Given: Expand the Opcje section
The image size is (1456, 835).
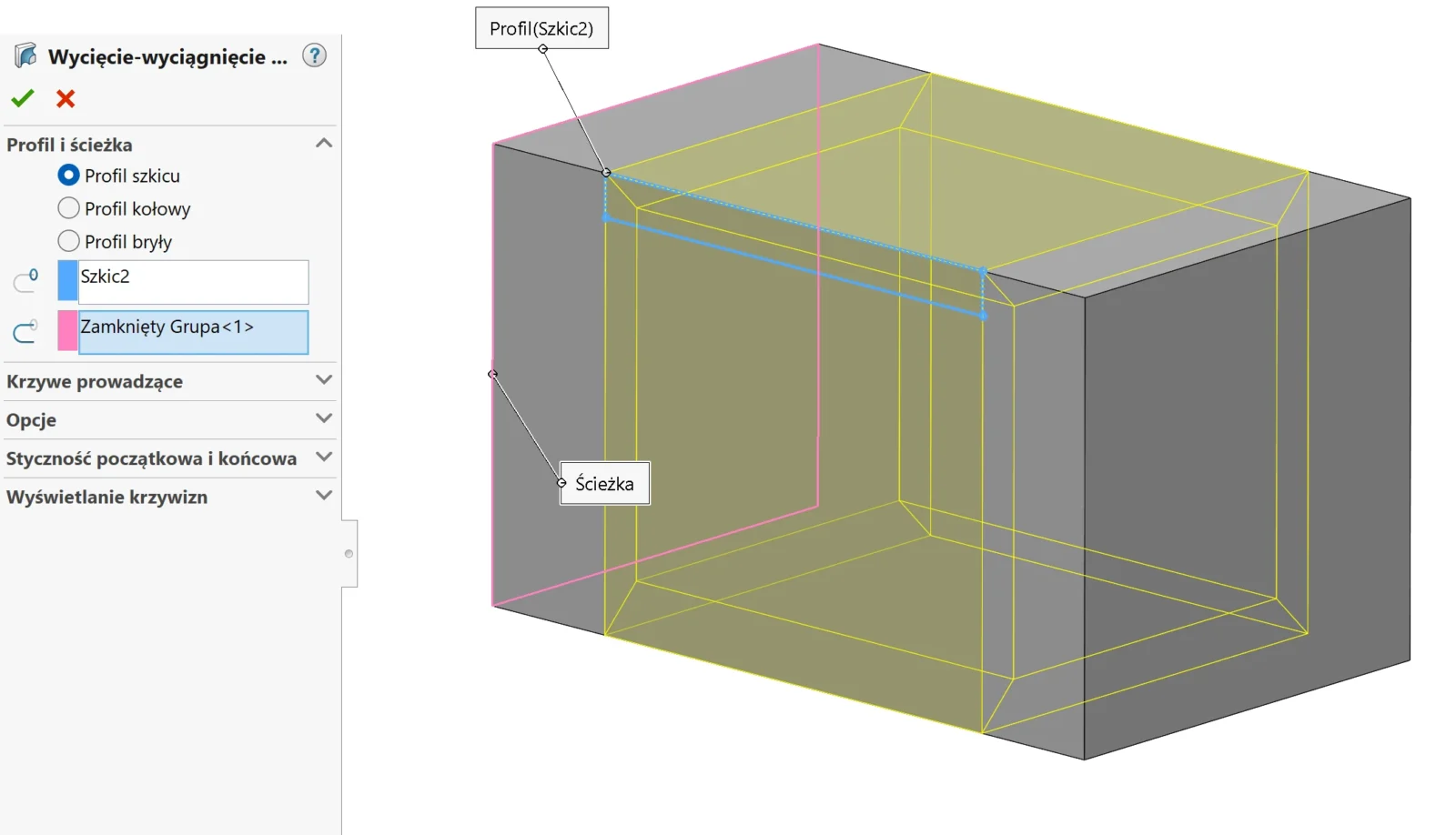Looking at the screenshot, I should (324, 418).
